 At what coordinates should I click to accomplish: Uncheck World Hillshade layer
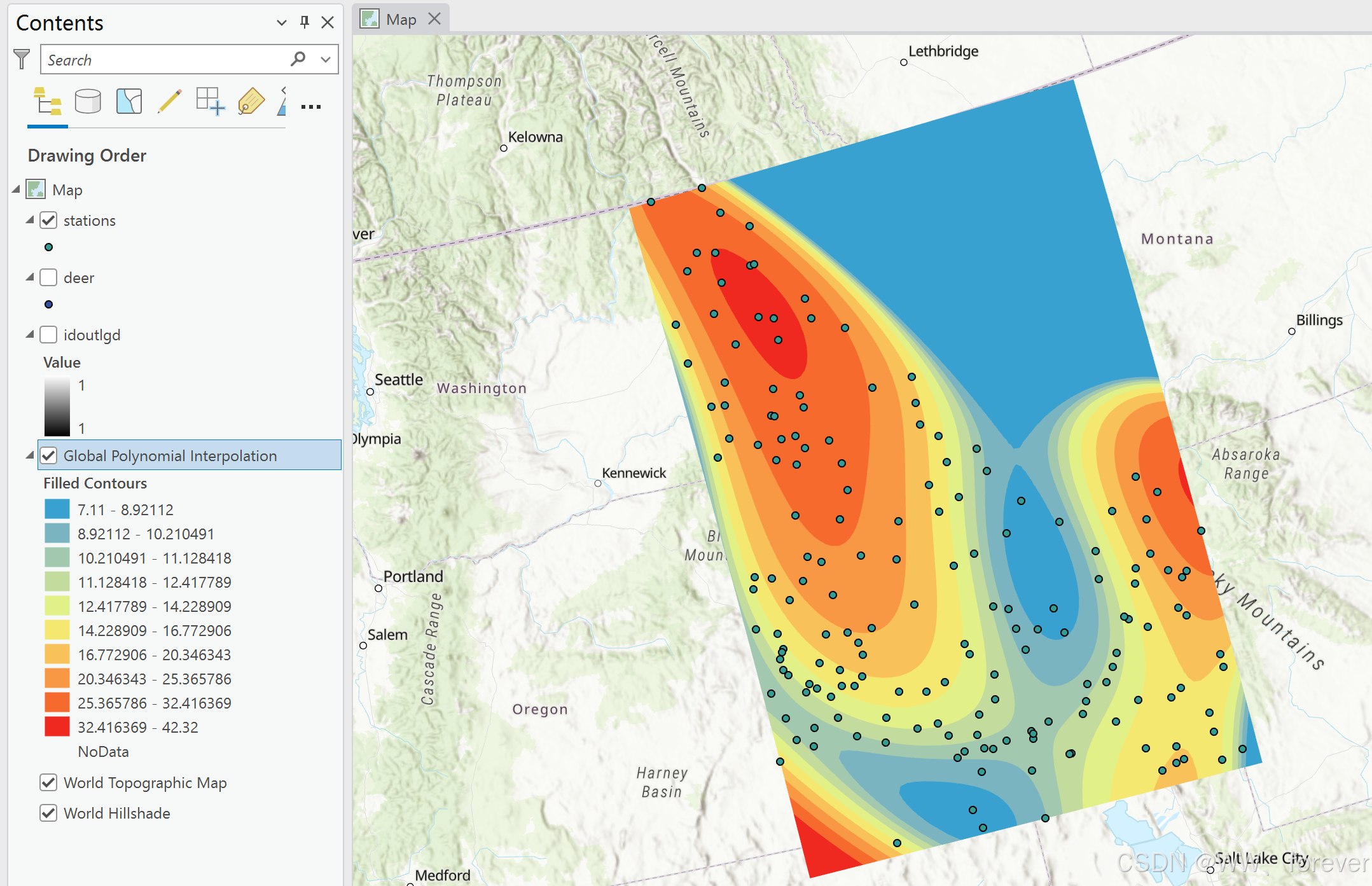(48, 813)
